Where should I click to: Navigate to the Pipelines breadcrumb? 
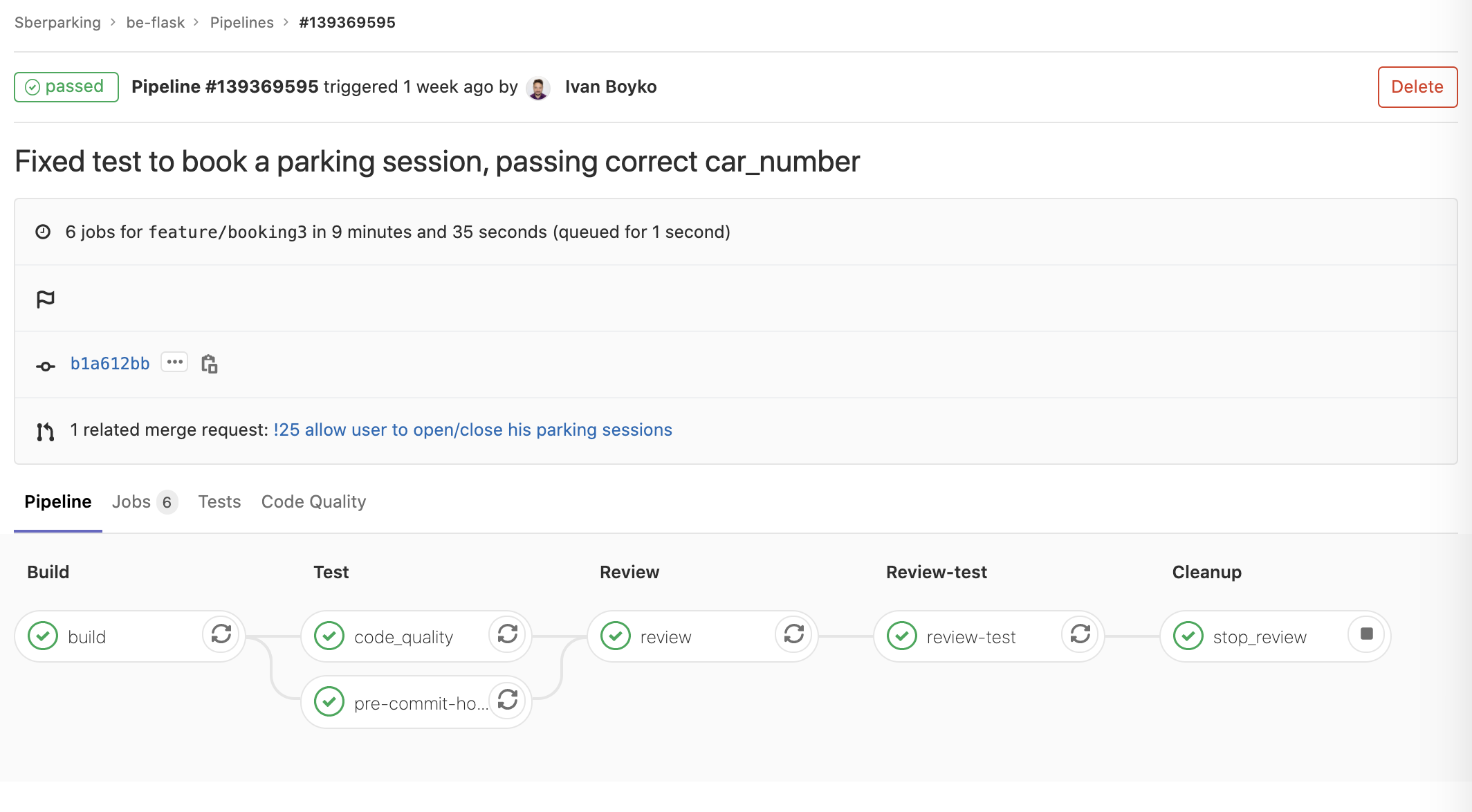(241, 23)
